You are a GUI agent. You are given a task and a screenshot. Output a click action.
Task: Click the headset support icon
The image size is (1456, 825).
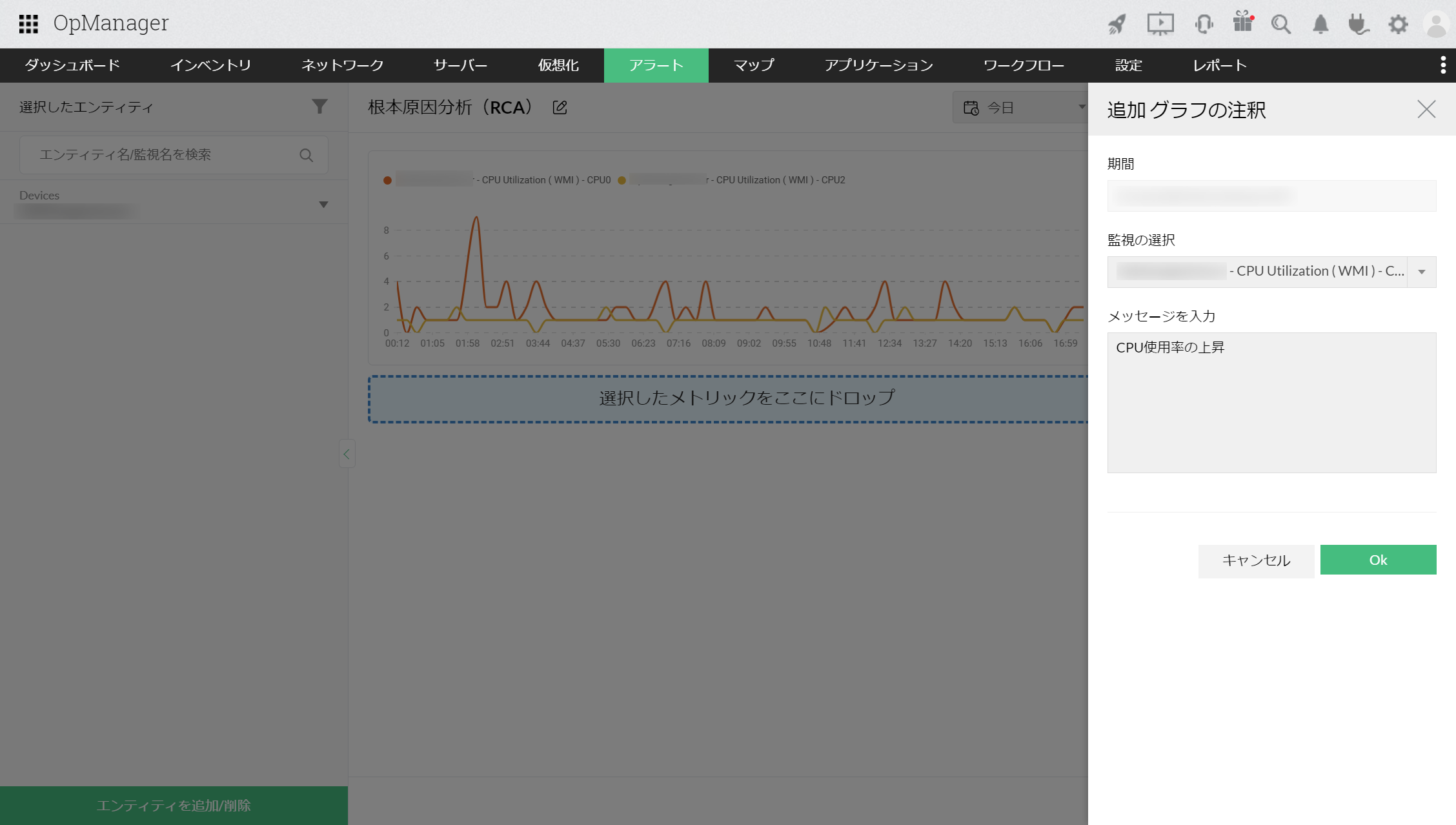click(1204, 25)
